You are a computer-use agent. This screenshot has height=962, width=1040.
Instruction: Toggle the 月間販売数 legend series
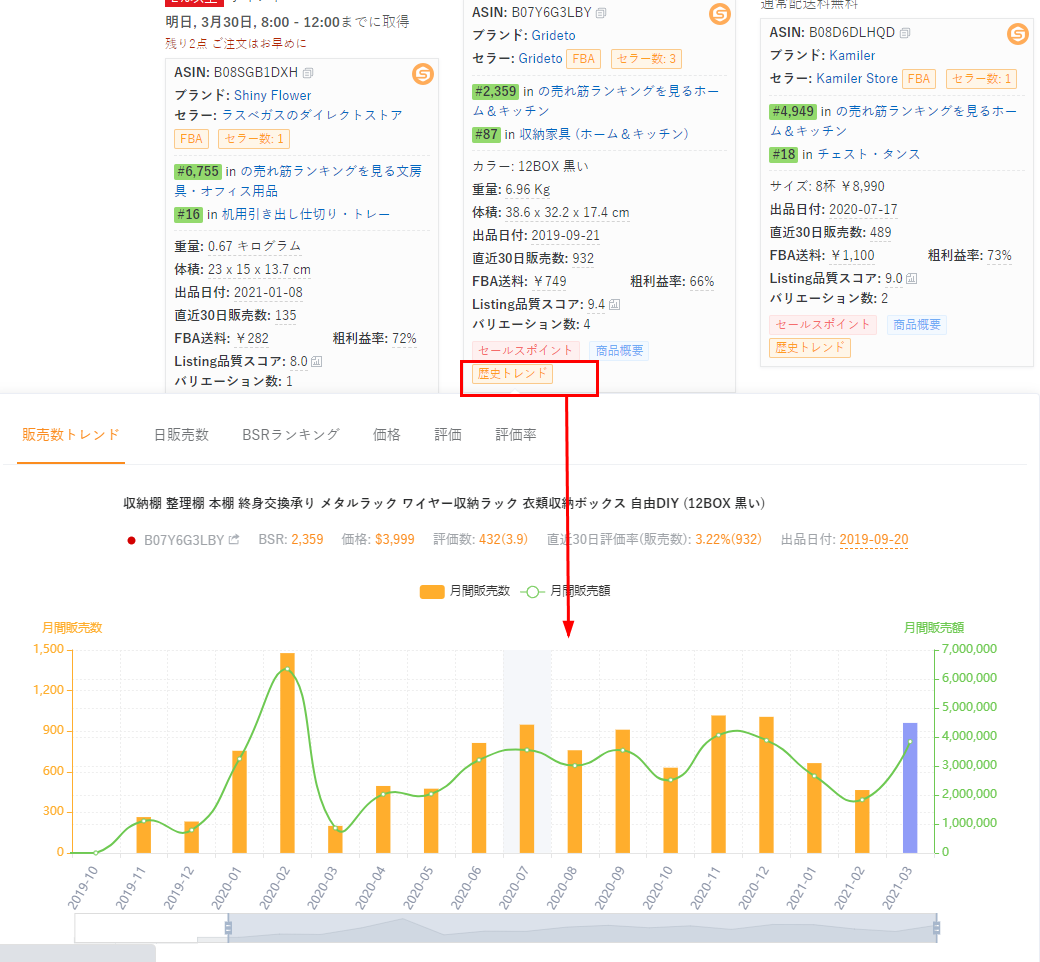point(465,591)
